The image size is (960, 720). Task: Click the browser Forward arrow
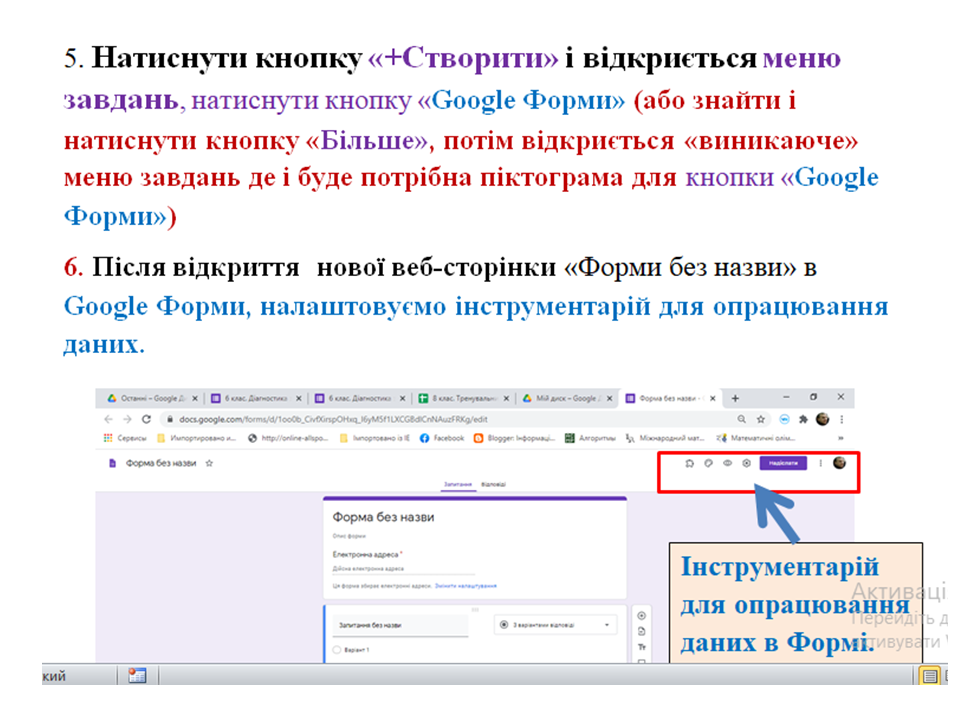click(127, 419)
